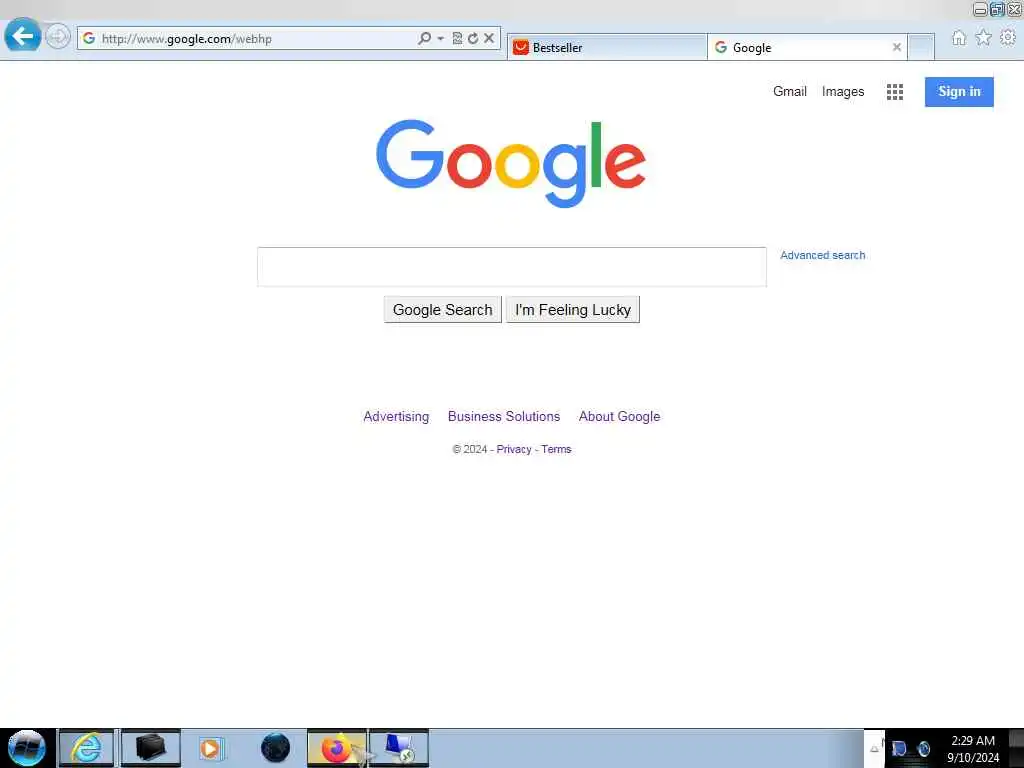Click the Google logo
The image size is (1024, 768).
pyautogui.click(x=511, y=163)
